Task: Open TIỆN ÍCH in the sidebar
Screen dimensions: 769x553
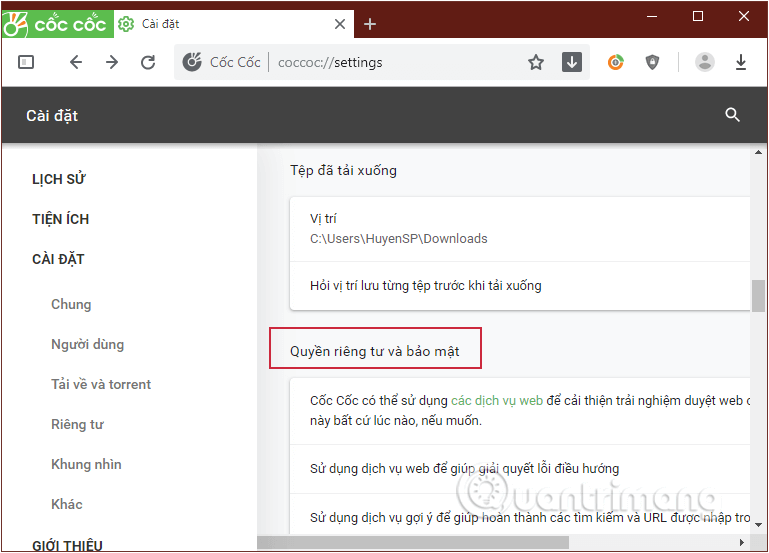Action: tap(61, 219)
